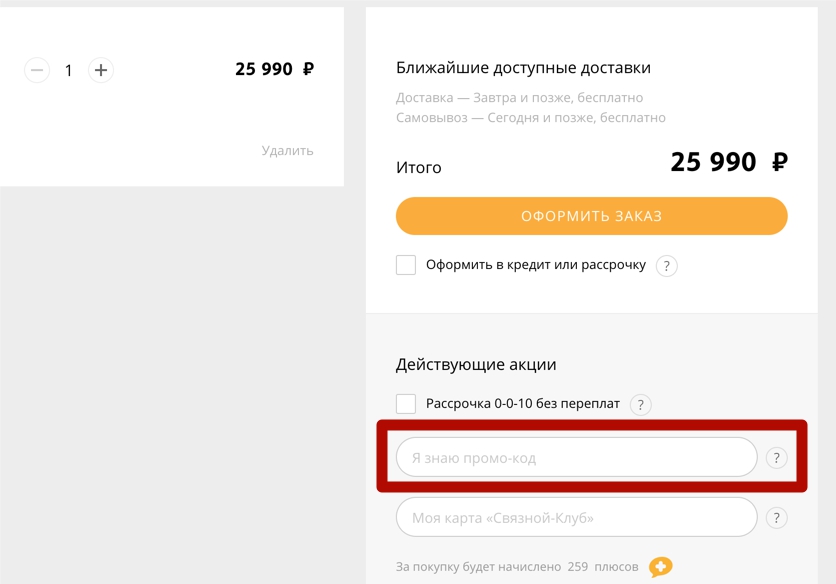This screenshot has width=836, height=584.
Task: Focus the Моя карта «Связной-Клуб» field
Action: point(576,517)
